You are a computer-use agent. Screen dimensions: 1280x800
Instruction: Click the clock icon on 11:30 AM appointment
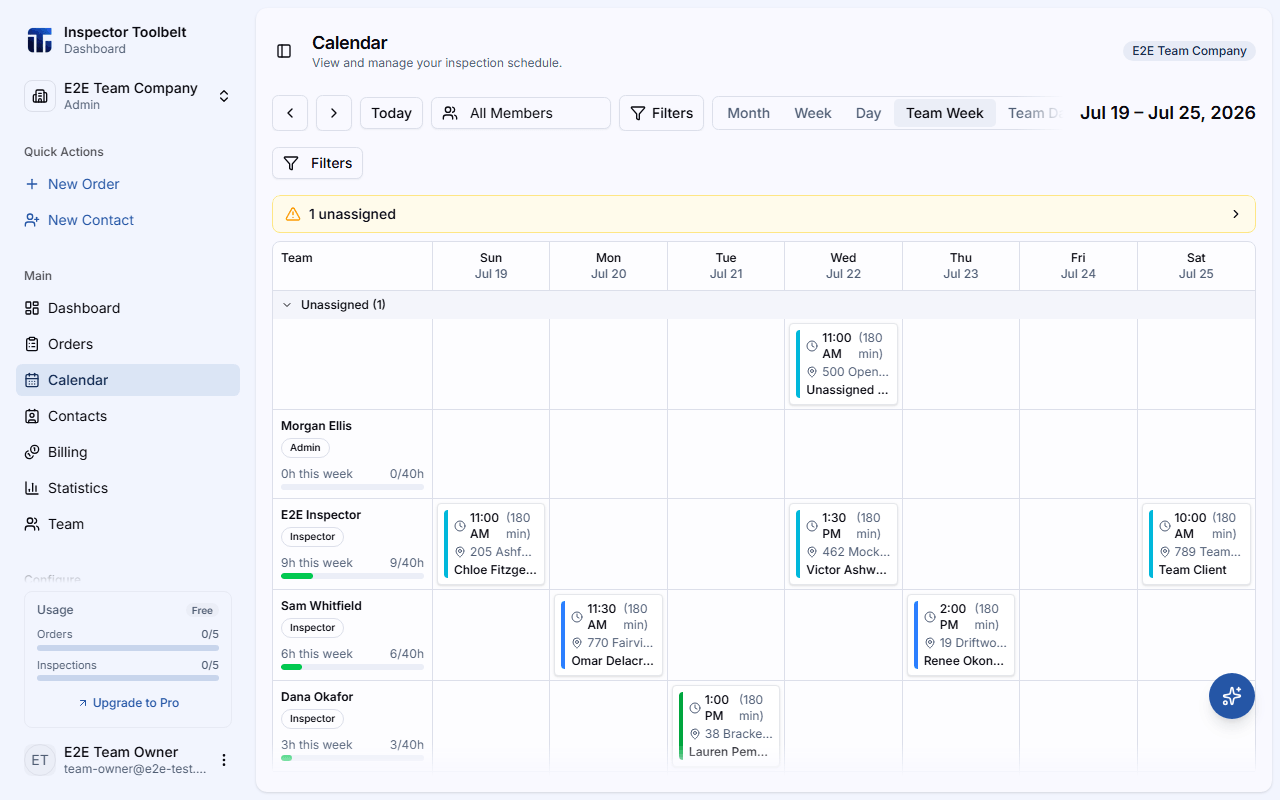coord(578,617)
